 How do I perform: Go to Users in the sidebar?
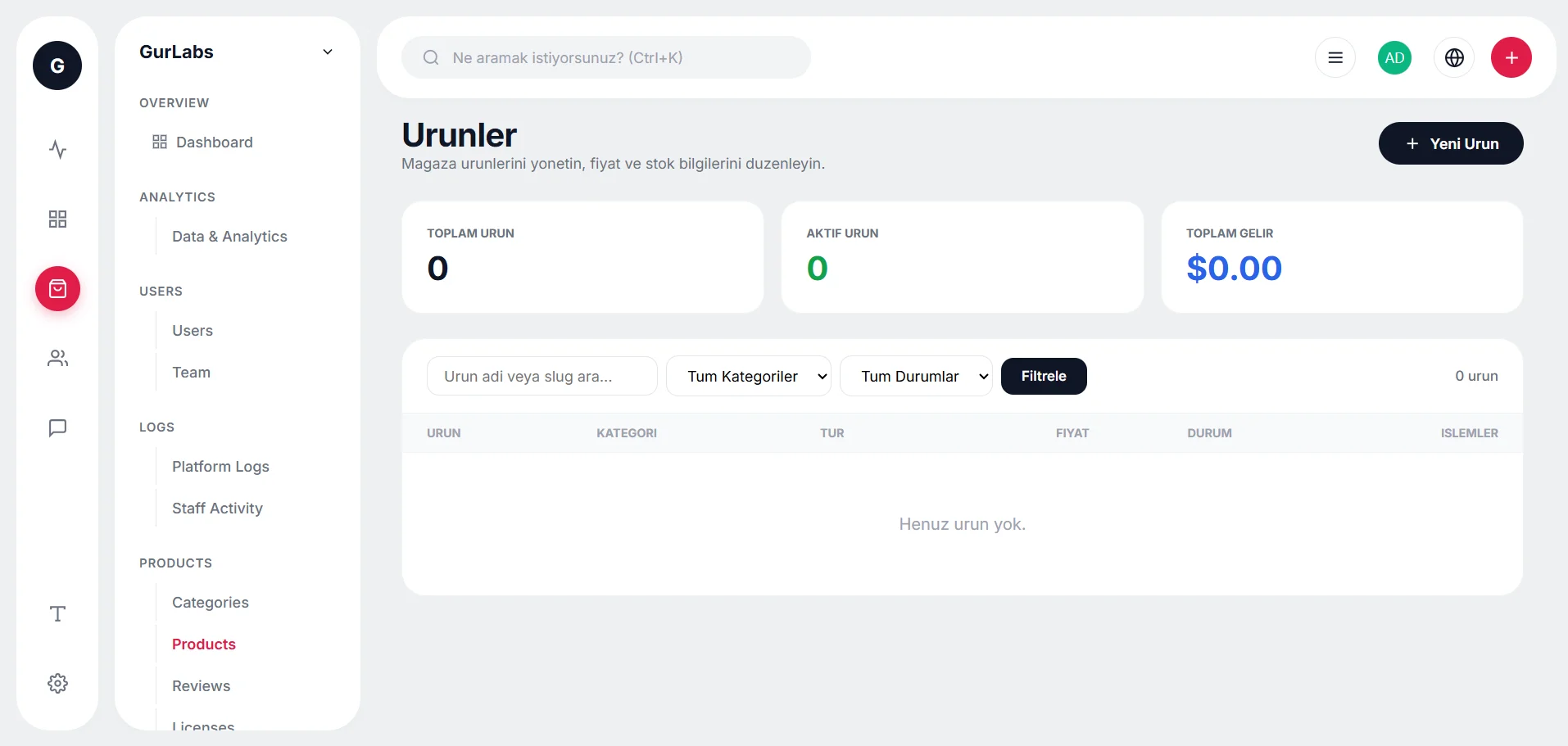(x=193, y=330)
